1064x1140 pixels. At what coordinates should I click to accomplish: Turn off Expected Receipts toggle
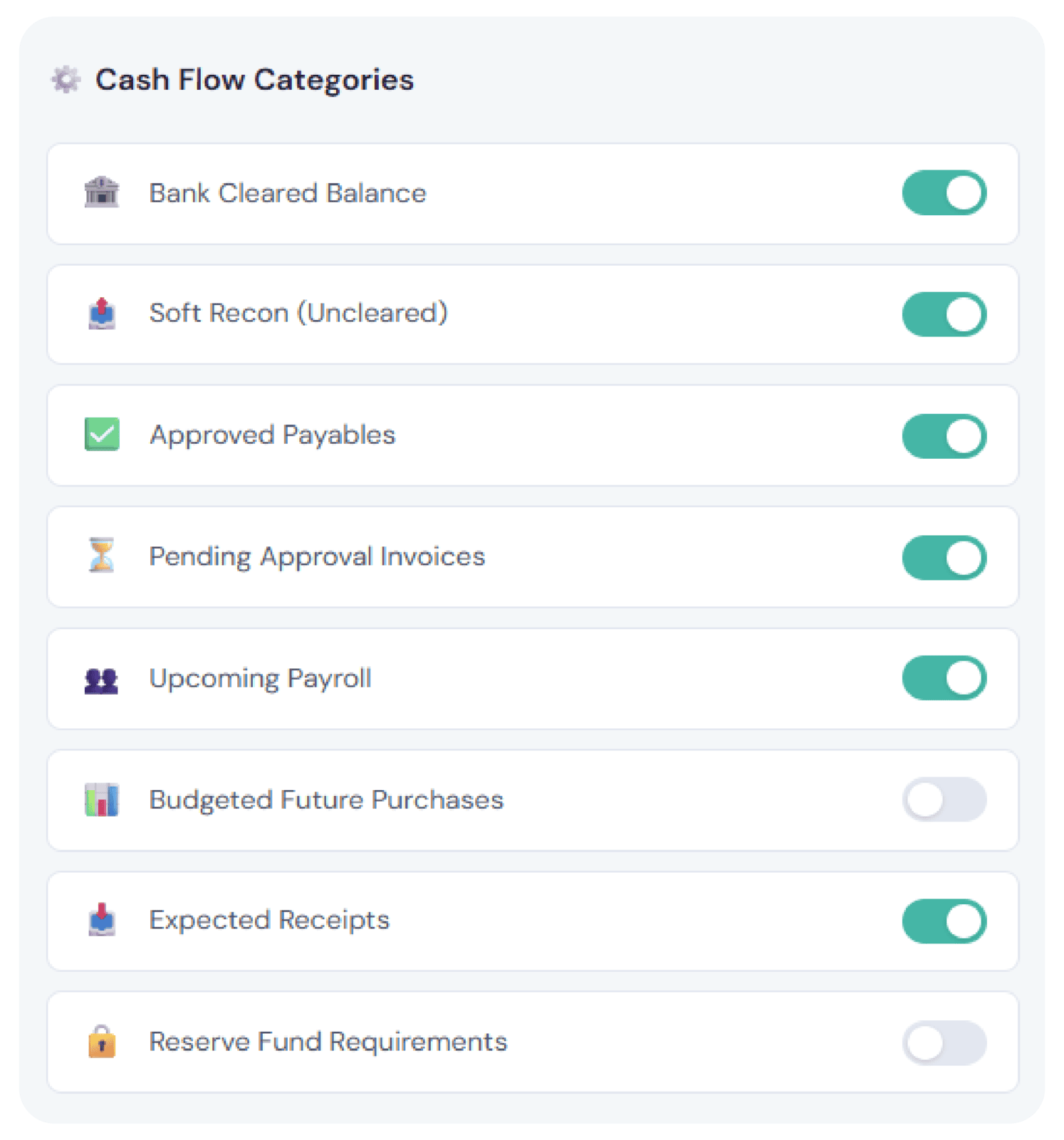[944, 921]
